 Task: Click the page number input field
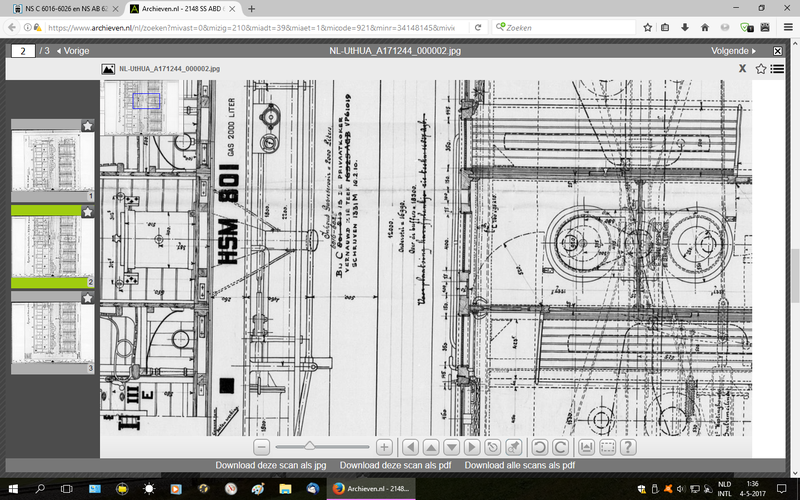click(23, 51)
